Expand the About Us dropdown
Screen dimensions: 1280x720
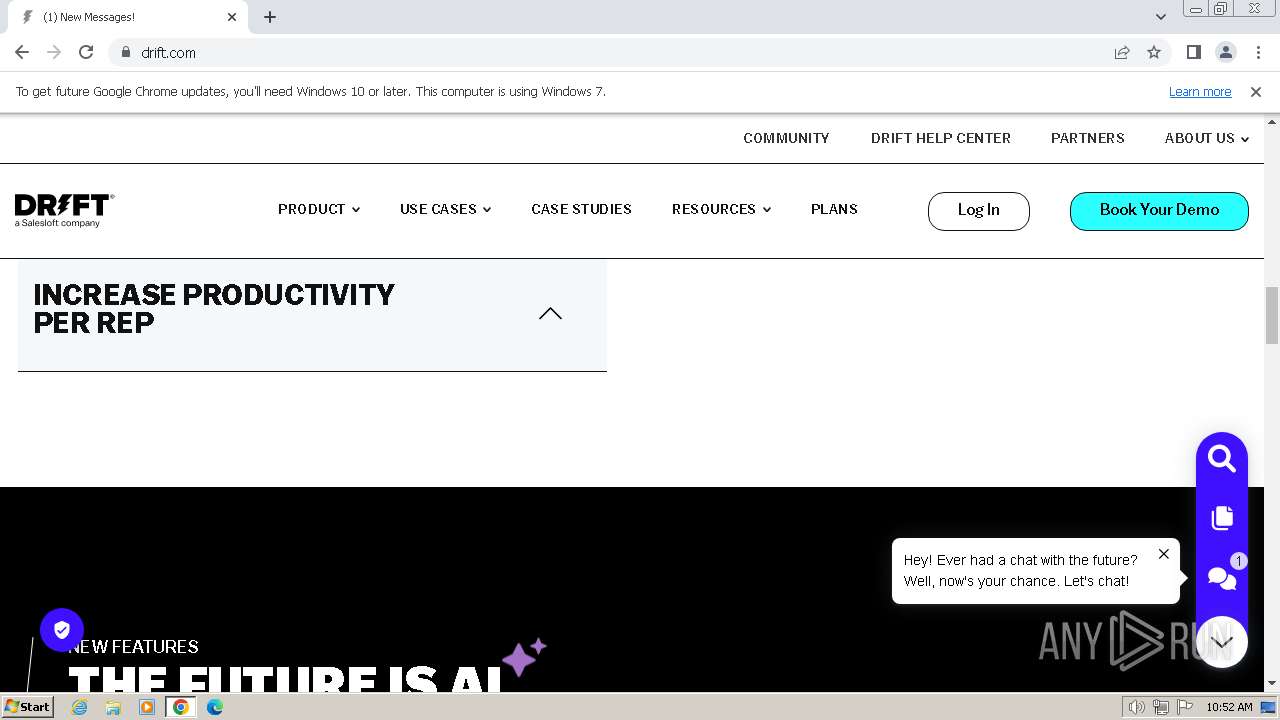pyautogui.click(x=1207, y=138)
